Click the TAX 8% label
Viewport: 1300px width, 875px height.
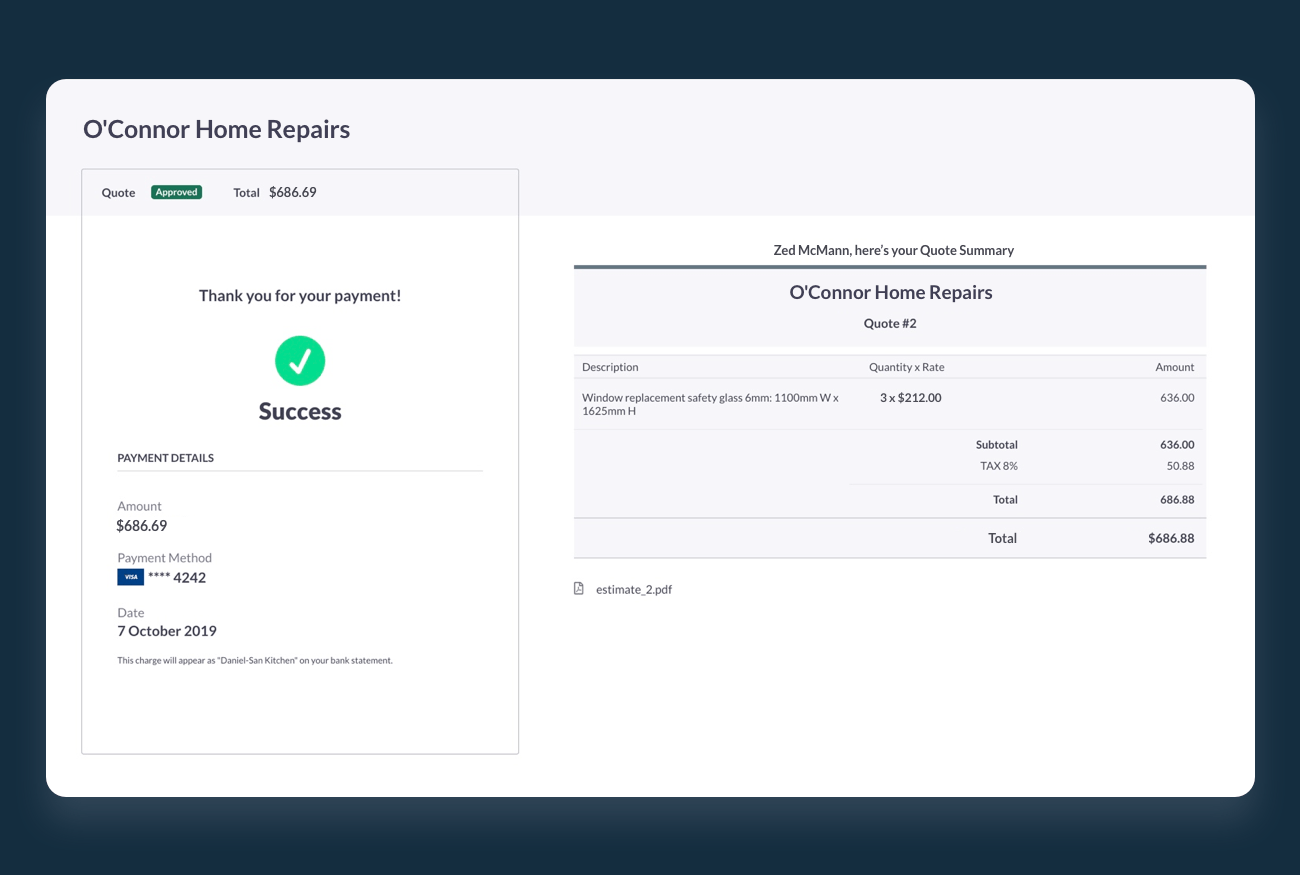[999, 466]
